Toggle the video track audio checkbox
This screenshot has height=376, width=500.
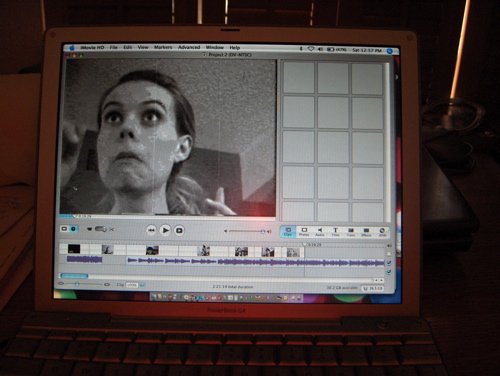(x=389, y=254)
